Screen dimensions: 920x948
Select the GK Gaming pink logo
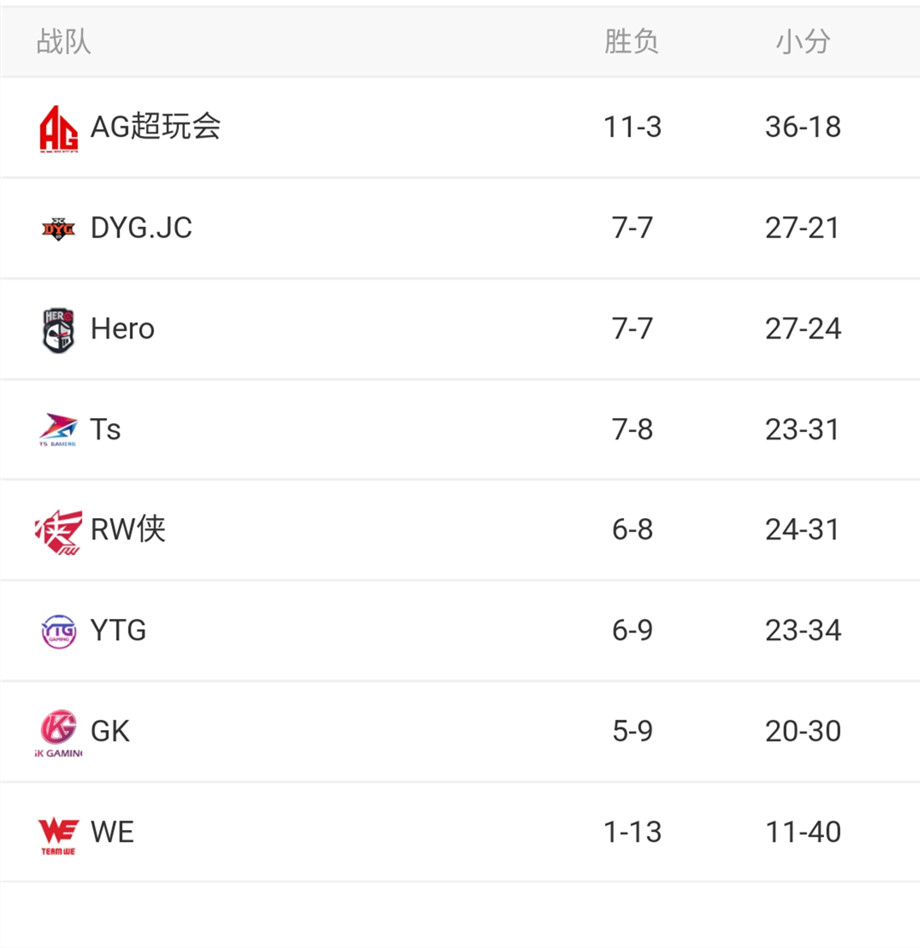[59, 733]
